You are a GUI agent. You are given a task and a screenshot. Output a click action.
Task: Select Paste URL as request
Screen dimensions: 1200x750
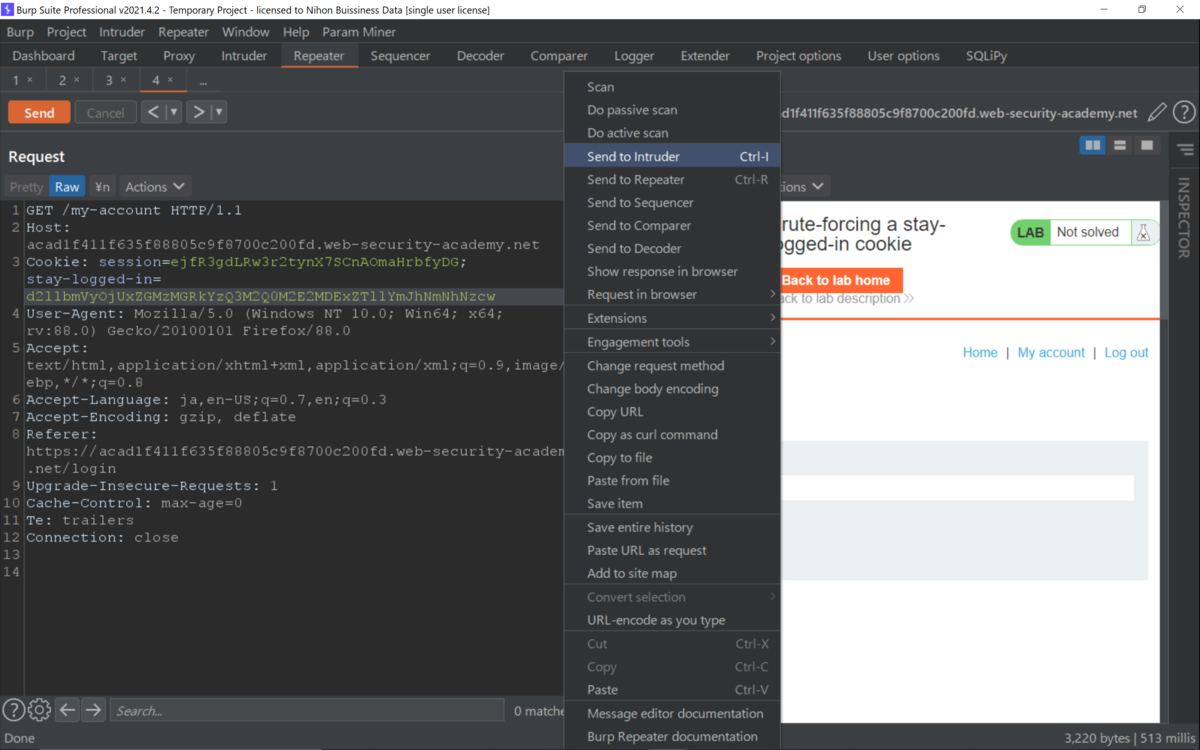[672, 550]
